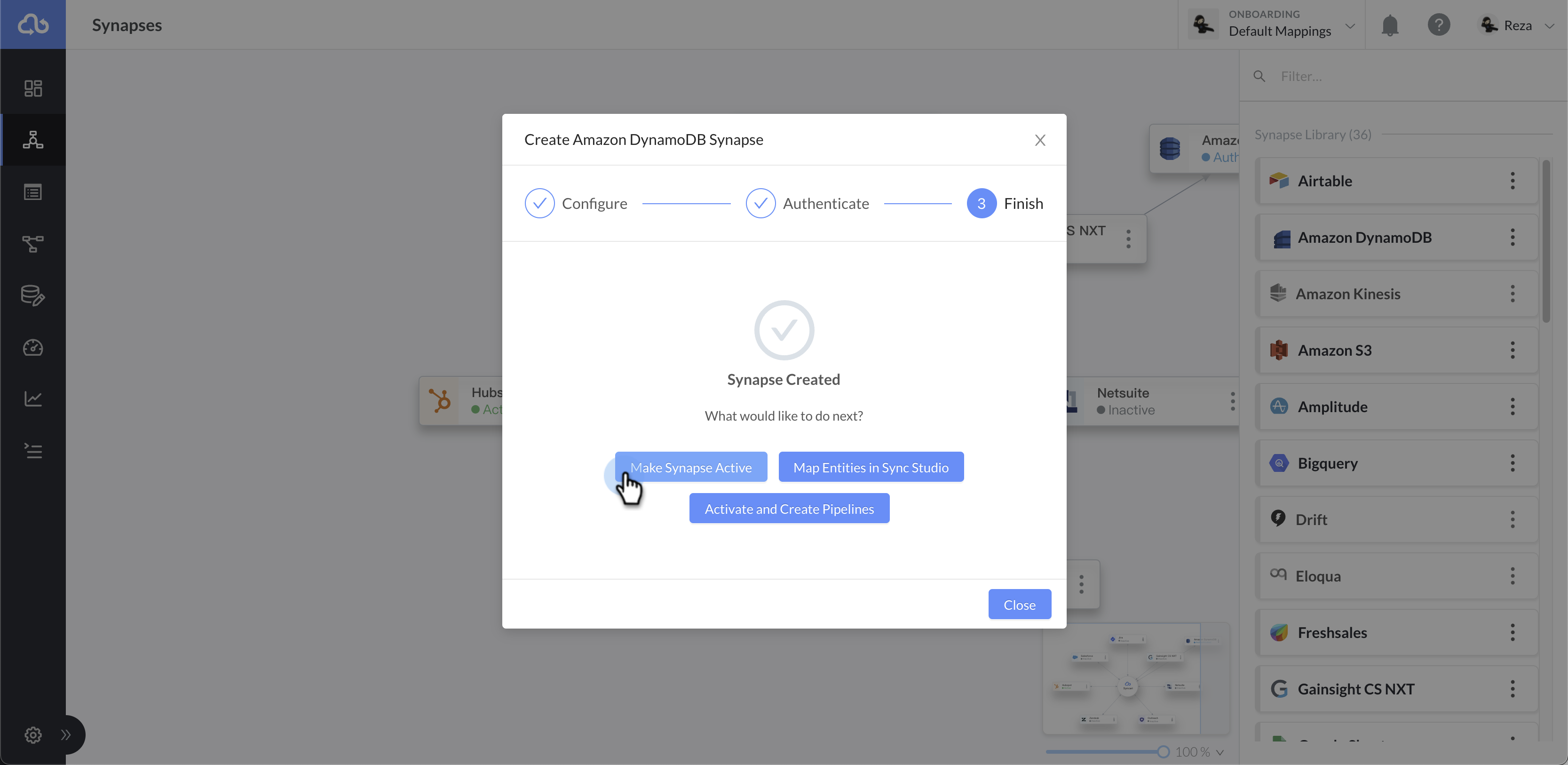Select Freshsales in Synapse Library
The height and width of the screenshot is (765, 1568).
point(1397,632)
